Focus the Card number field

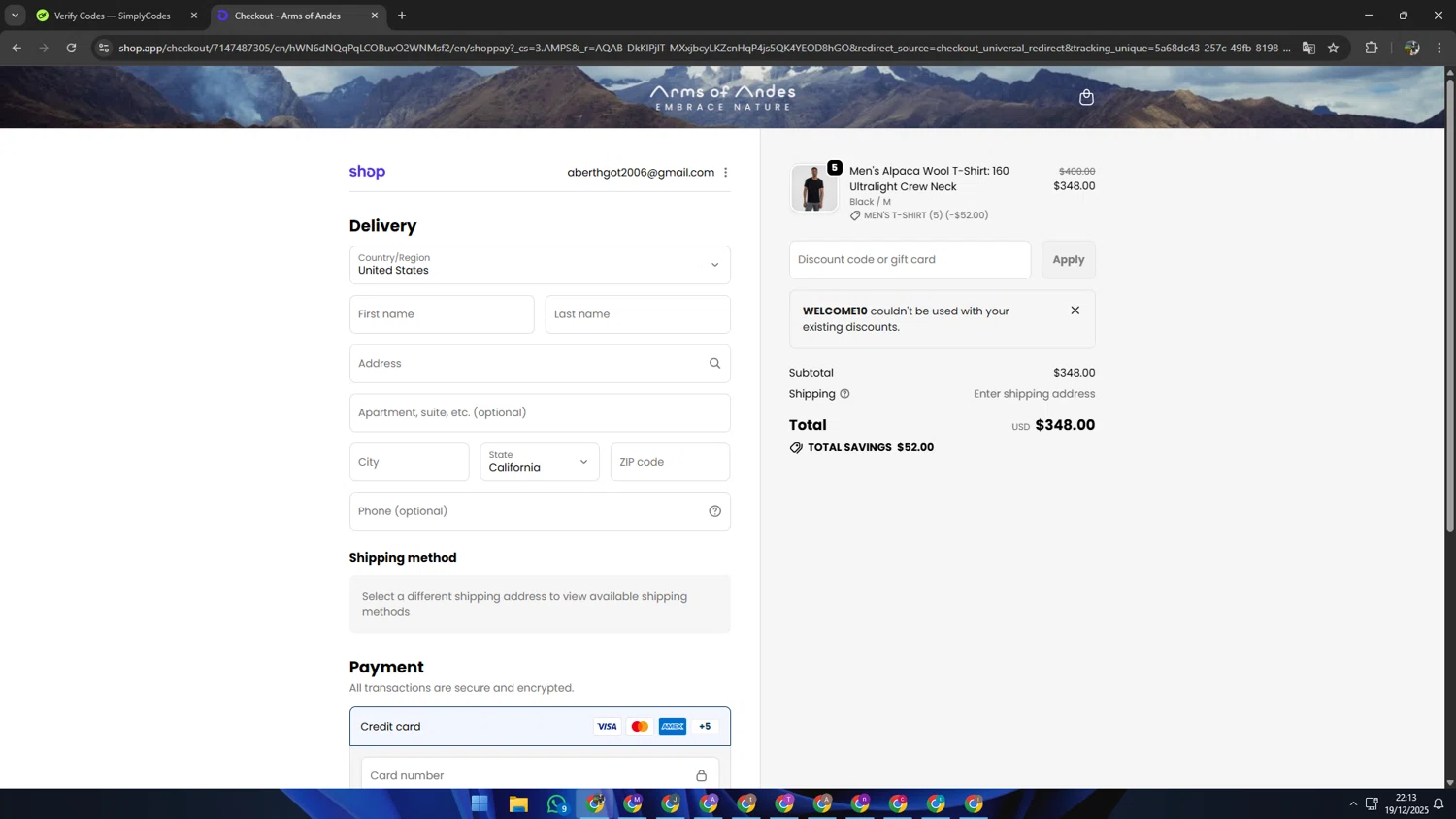point(540,775)
